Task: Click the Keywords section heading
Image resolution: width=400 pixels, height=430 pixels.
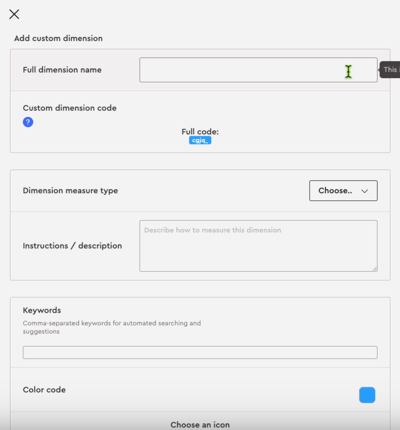Action: [x=42, y=310]
